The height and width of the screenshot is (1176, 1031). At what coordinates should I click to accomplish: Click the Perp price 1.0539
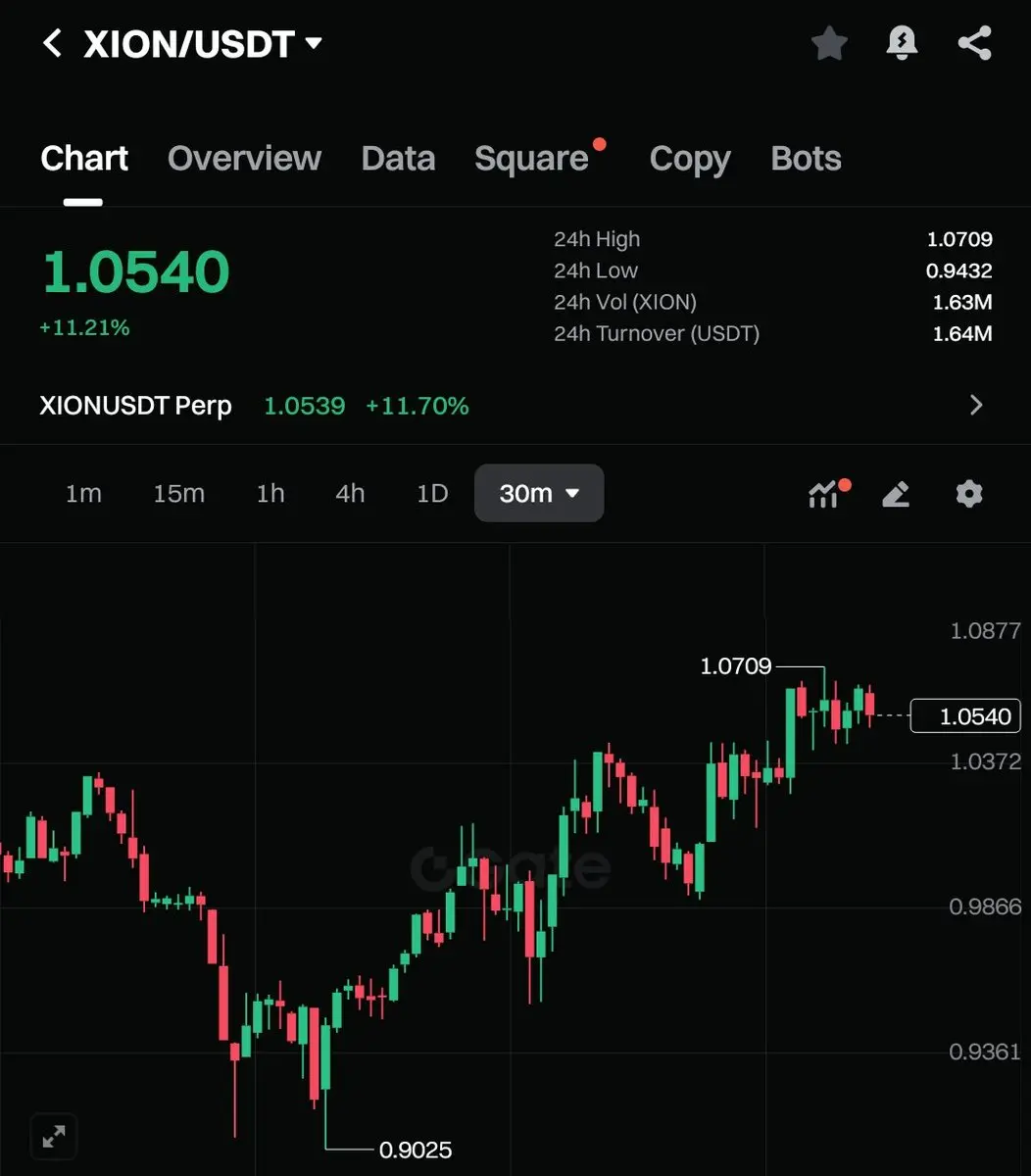coord(305,406)
